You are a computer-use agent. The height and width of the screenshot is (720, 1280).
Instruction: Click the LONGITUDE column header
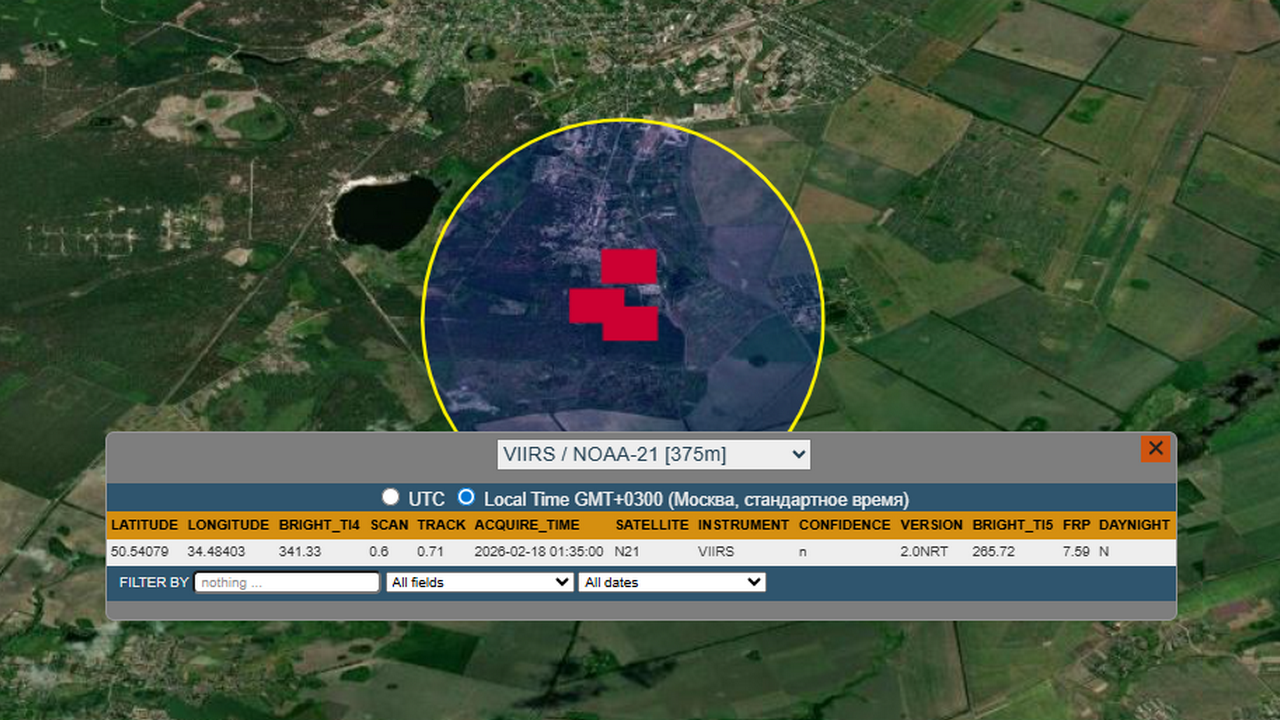pos(228,525)
